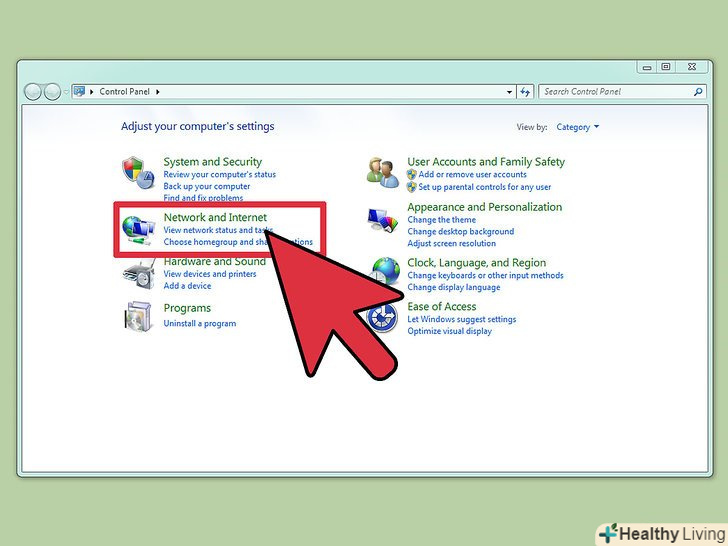Click Change display language
Image resolution: width=728 pixels, height=546 pixels.
tap(454, 287)
